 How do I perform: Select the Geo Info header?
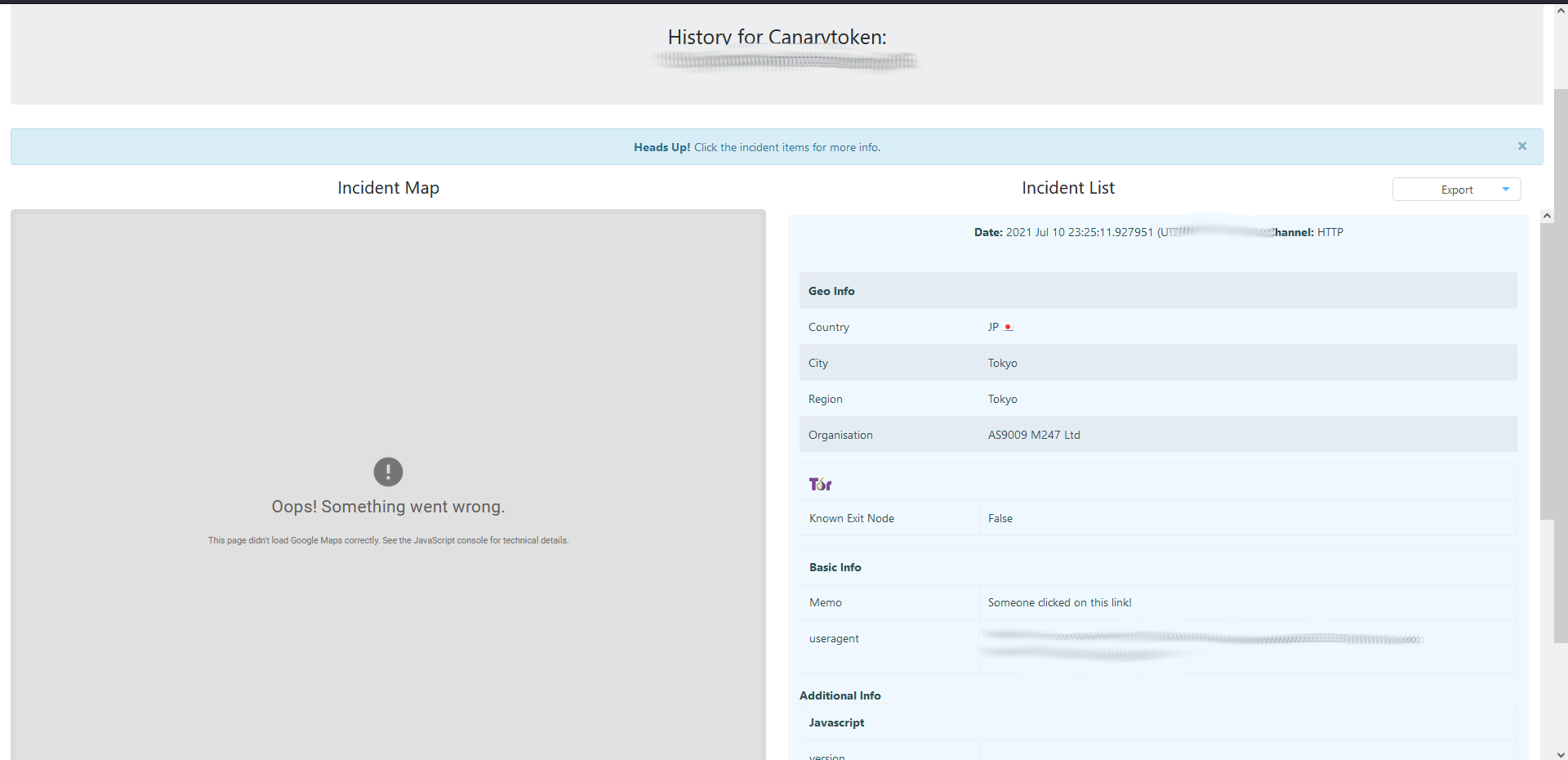[x=1158, y=291]
